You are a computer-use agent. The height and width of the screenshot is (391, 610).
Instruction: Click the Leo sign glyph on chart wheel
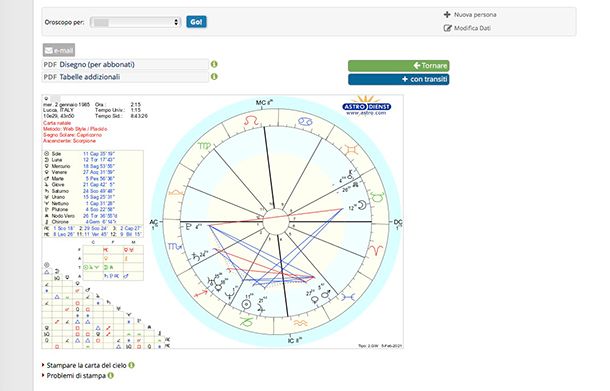point(251,121)
